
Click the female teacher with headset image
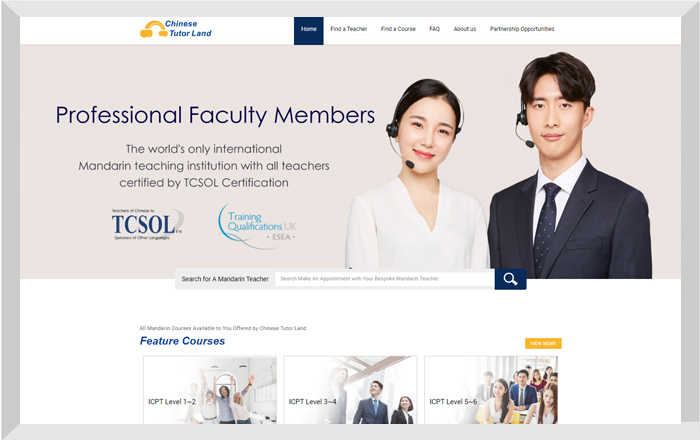[416, 176]
